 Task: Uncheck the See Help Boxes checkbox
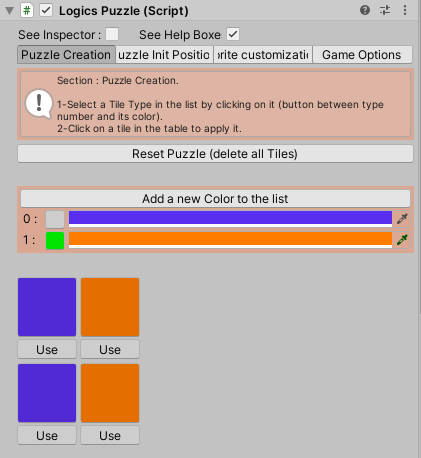[233, 34]
